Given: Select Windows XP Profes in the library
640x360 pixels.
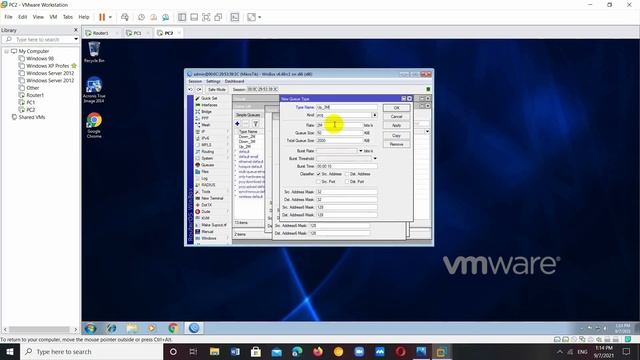Looking at the screenshot, I should 48,66.
